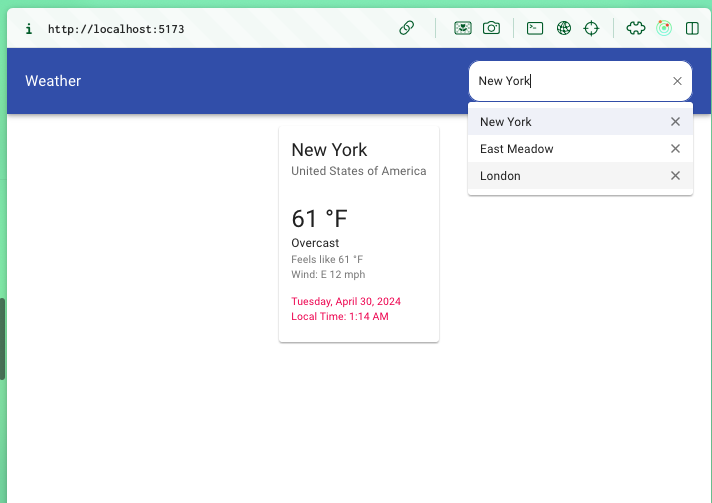Image resolution: width=712 pixels, height=503 pixels.
Task: Click the New York card heading
Action: 329,150
